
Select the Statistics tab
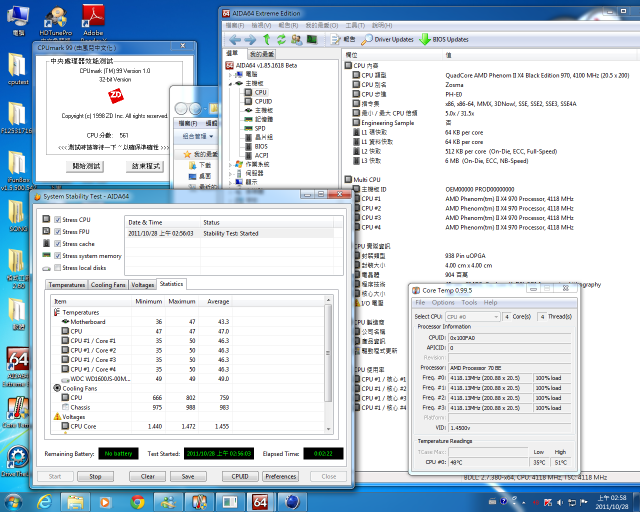tap(171, 284)
